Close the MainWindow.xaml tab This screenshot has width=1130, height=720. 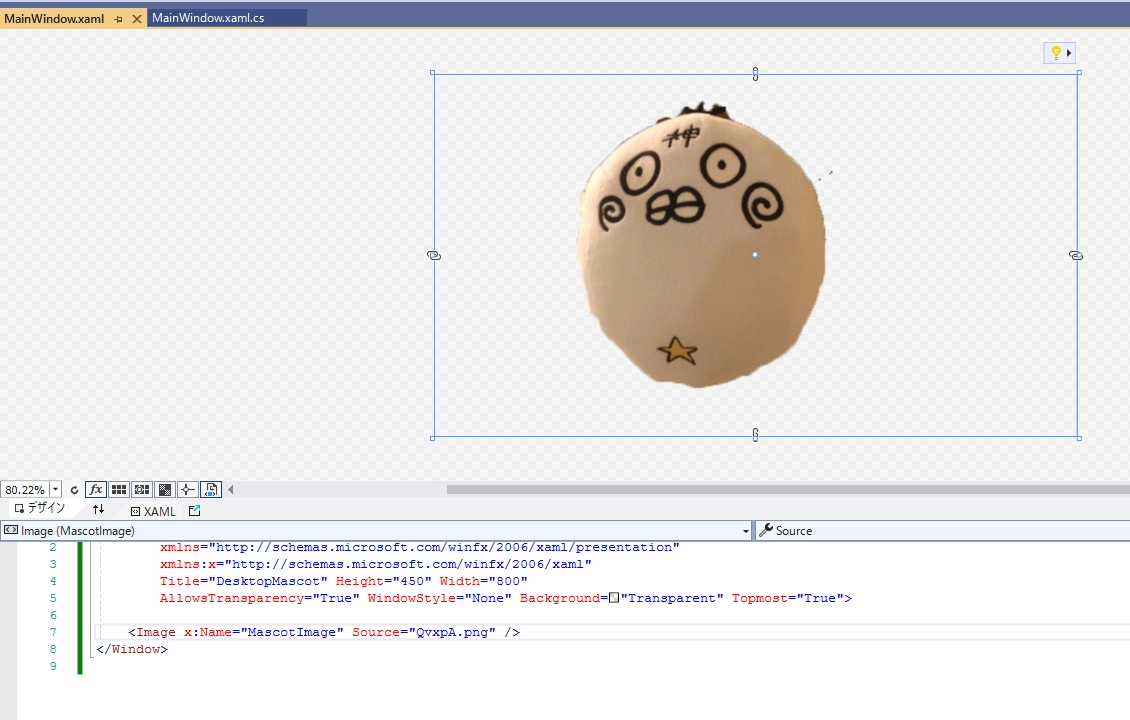coord(137,19)
